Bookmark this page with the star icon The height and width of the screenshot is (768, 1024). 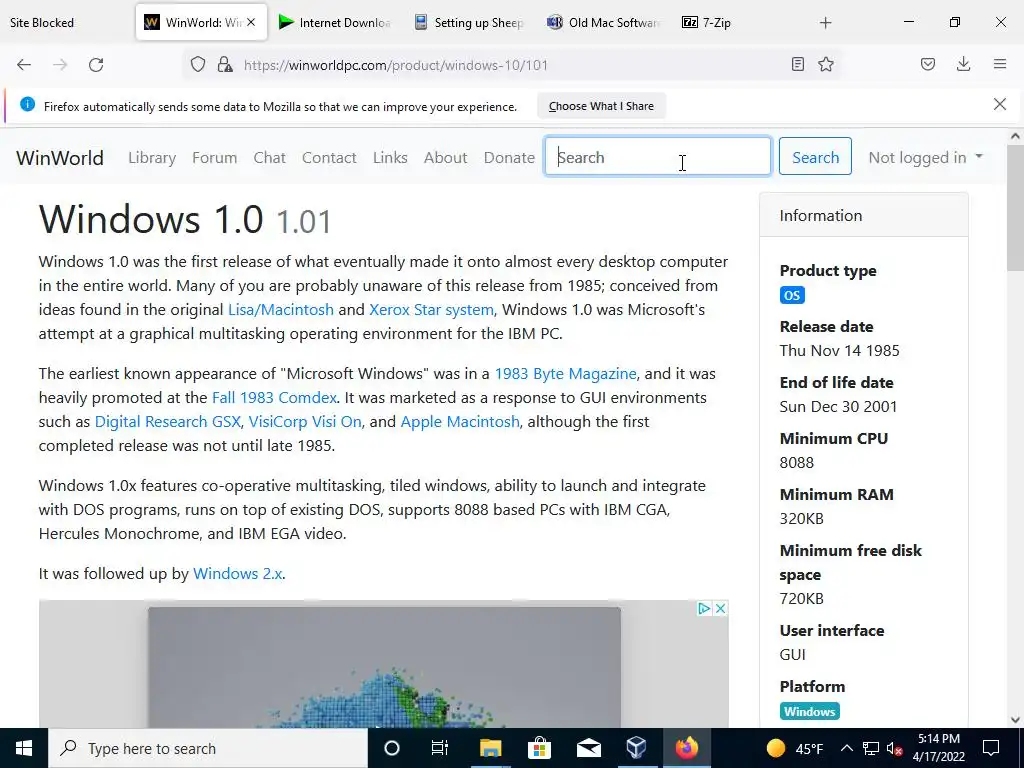click(826, 64)
